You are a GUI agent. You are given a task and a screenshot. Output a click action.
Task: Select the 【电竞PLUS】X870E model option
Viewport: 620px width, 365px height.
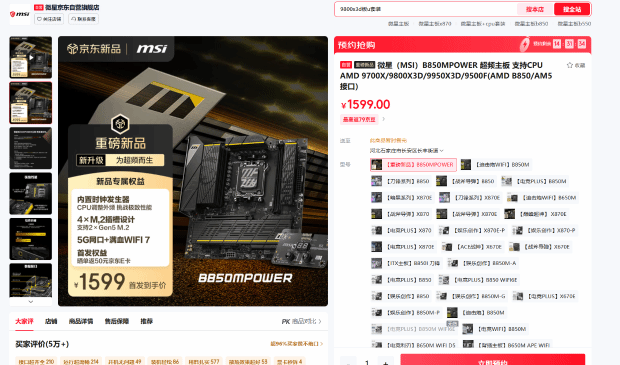click(x=403, y=247)
